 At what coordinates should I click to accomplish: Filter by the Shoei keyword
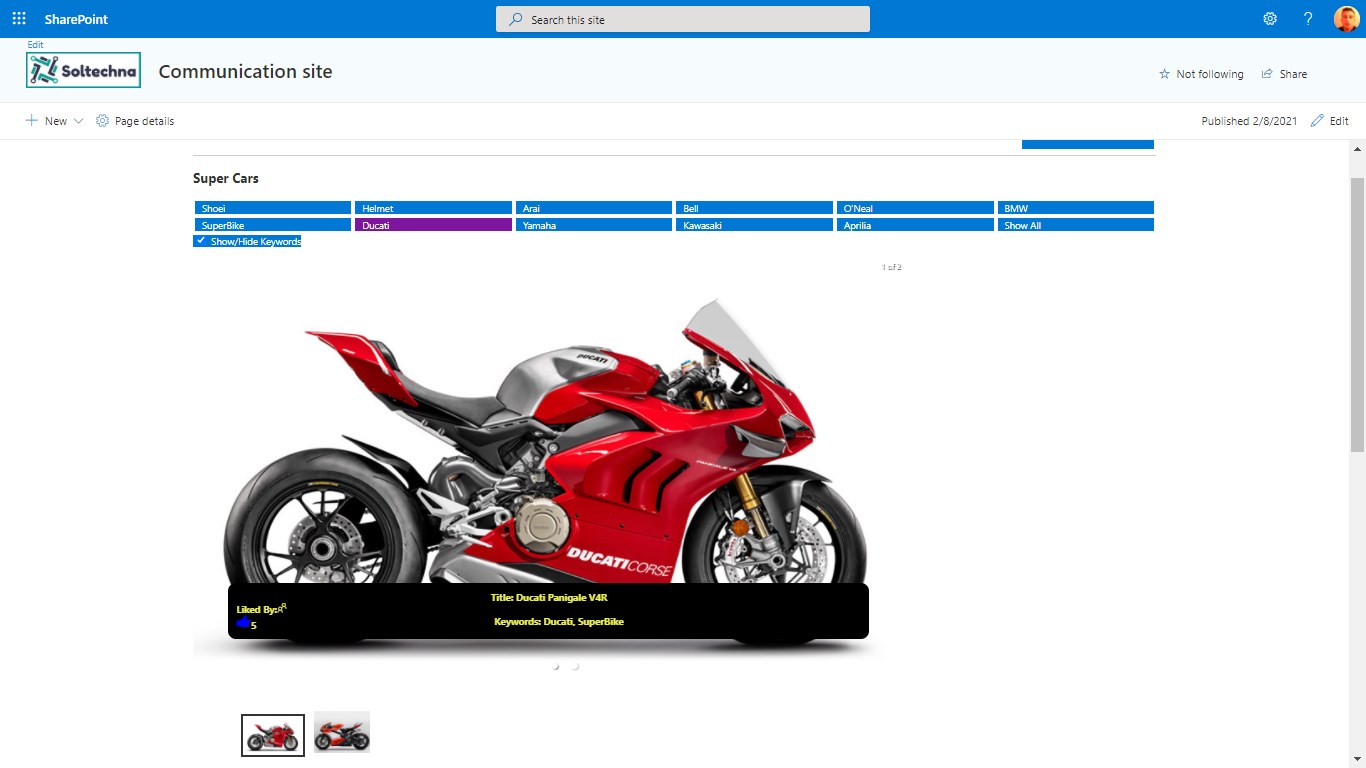pyautogui.click(x=273, y=208)
